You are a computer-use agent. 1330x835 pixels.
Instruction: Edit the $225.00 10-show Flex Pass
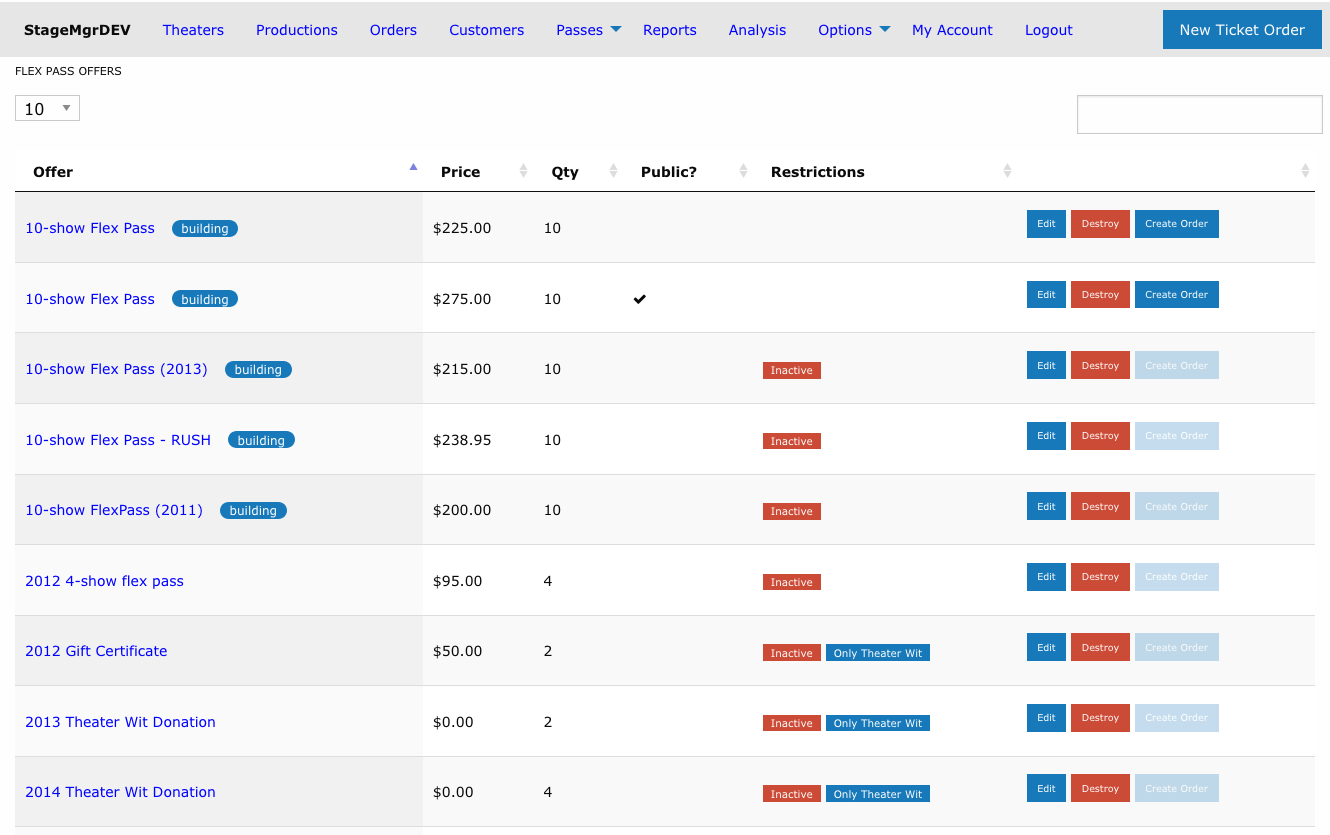(1046, 224)
